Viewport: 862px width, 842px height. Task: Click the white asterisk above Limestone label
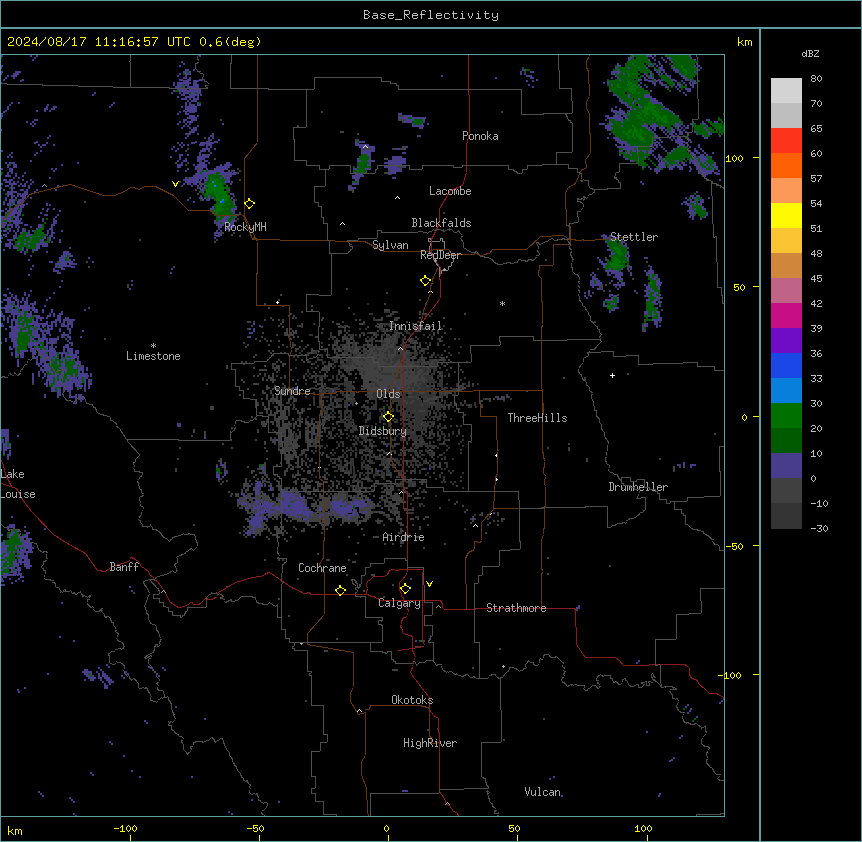click(x=153, y=346)
